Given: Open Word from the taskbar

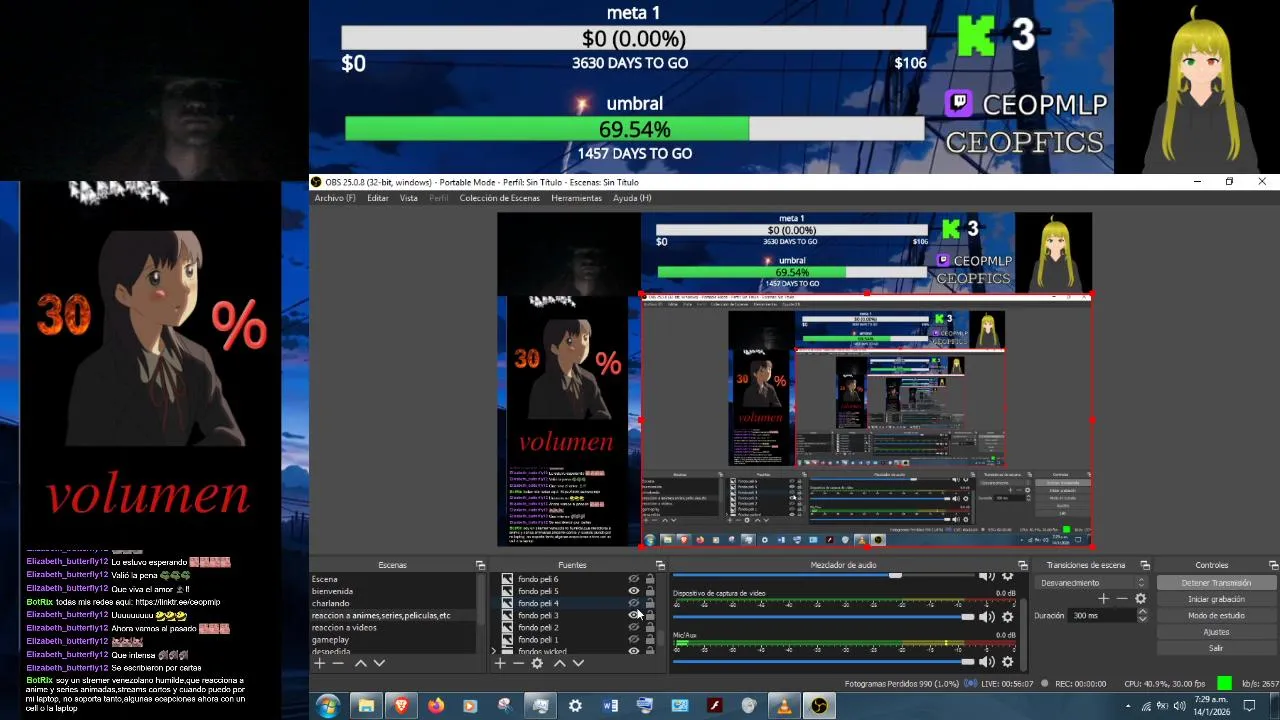Looking at the screenshot, I should (x=610, y=706).
